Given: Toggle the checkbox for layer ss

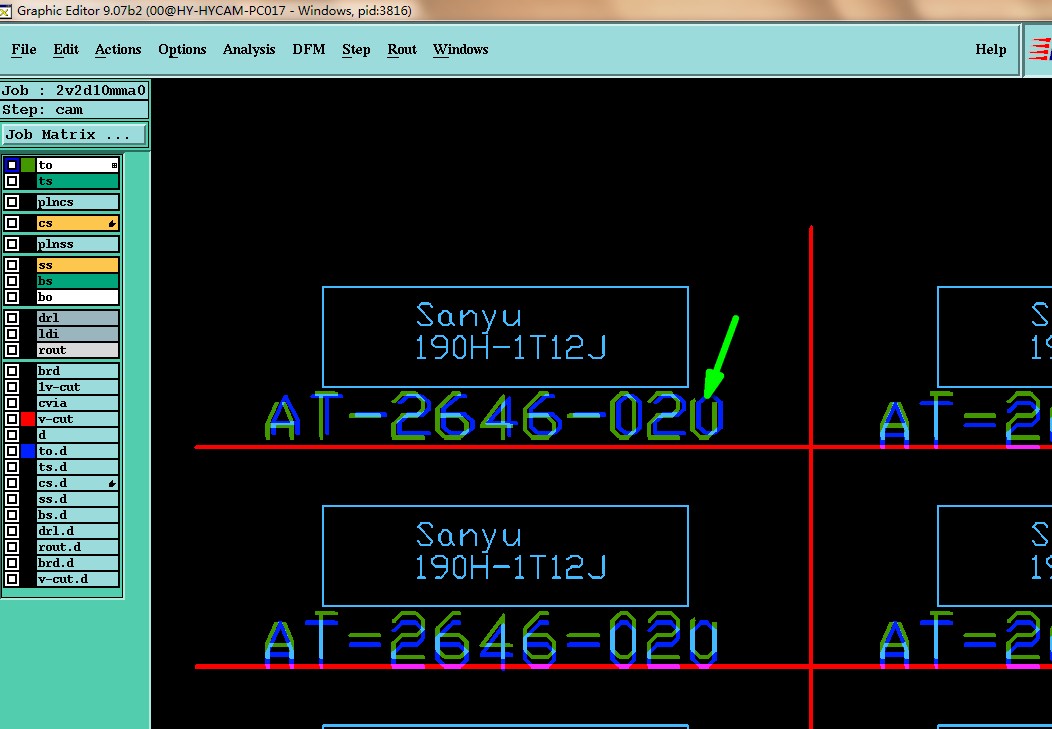Looking at the screenshot, I should pos(11,265).
